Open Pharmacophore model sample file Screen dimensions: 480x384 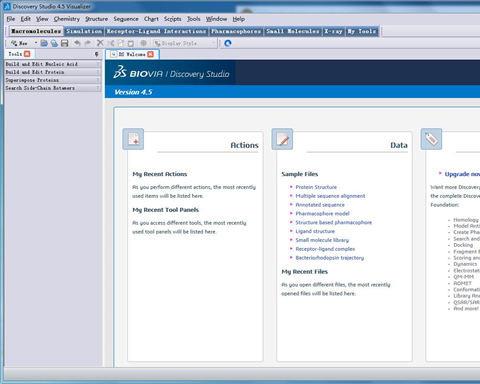[x=322, y=213]
